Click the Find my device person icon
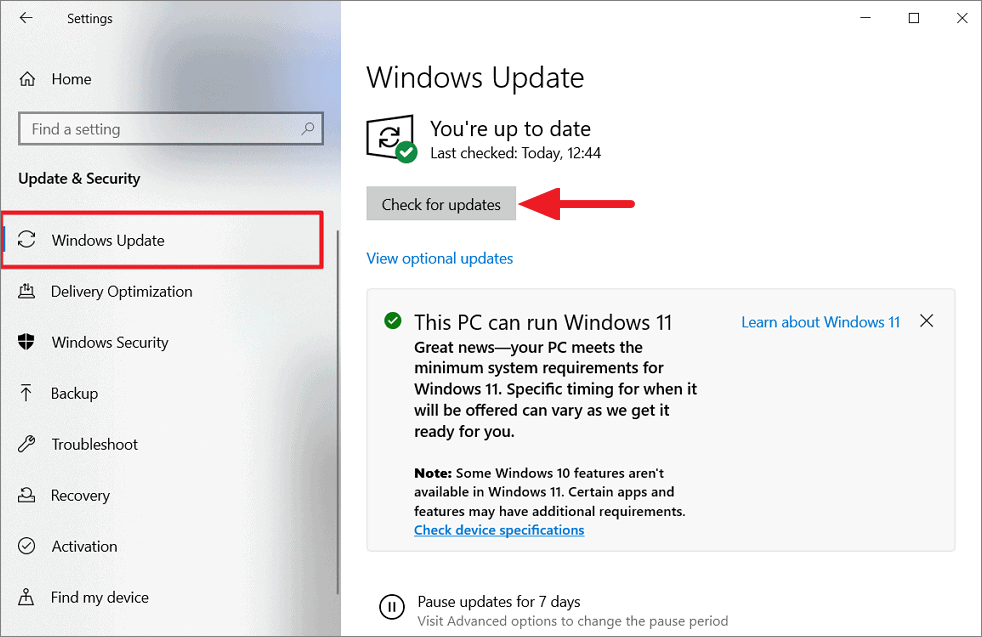 click(26, 597)
